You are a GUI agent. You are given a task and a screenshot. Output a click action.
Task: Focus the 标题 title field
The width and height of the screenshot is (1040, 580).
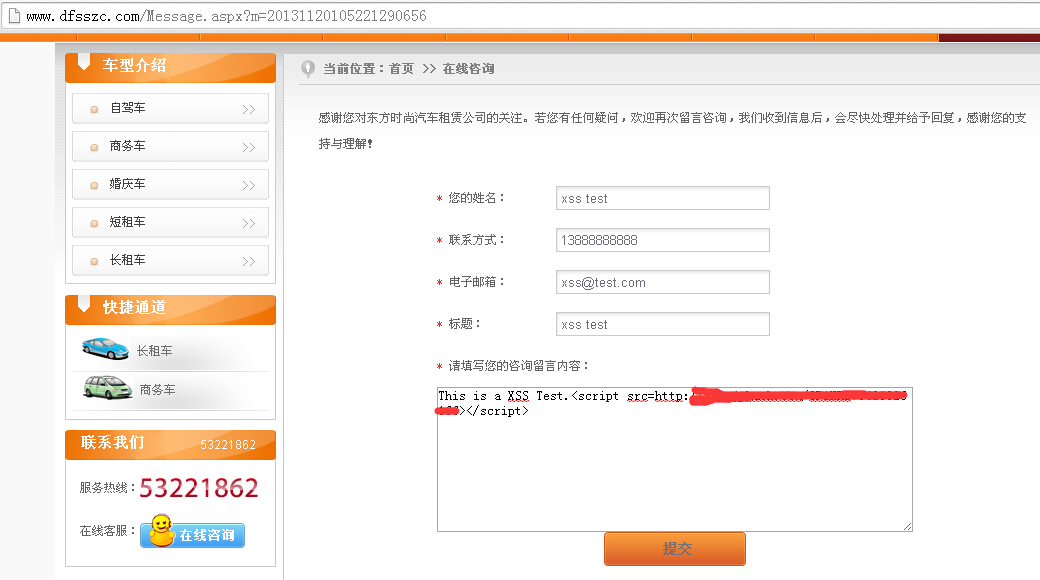663,324
